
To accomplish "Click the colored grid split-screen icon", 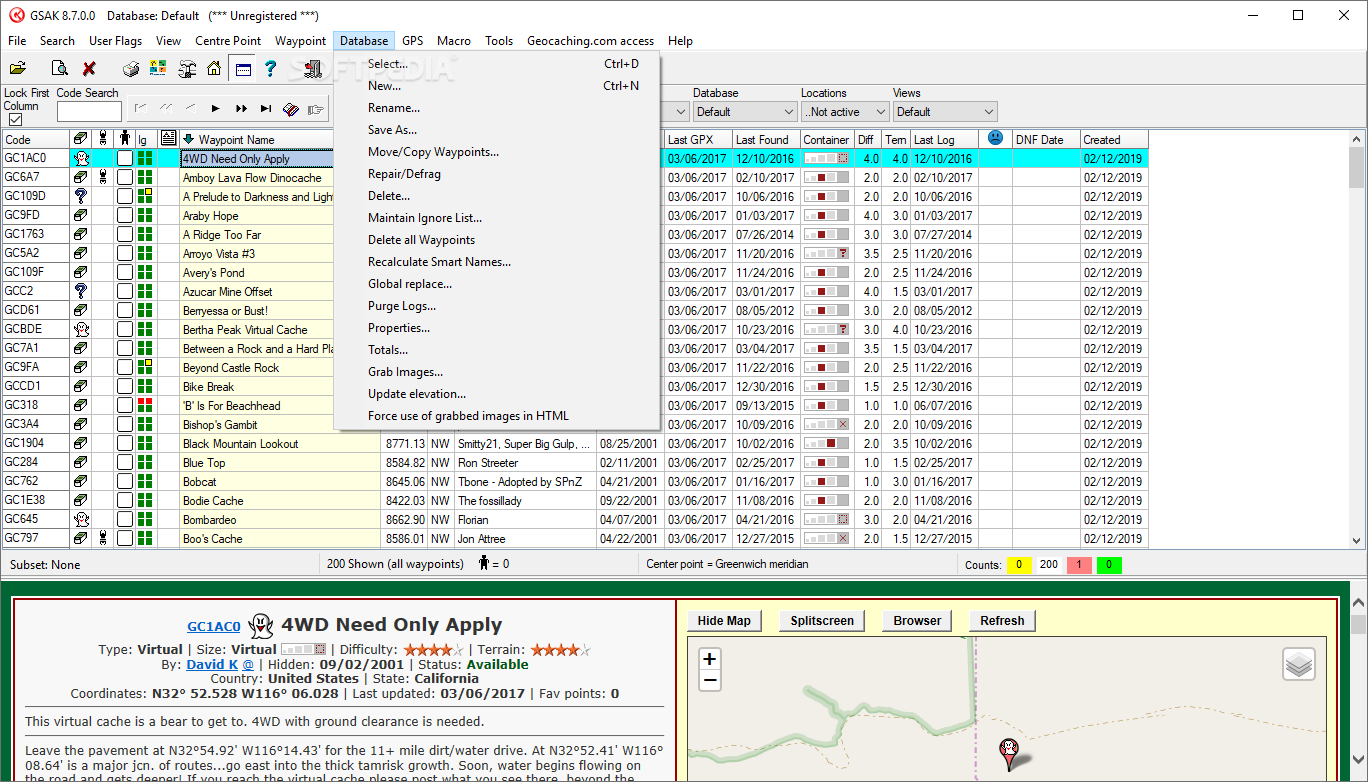I will (x=158, y=69).
